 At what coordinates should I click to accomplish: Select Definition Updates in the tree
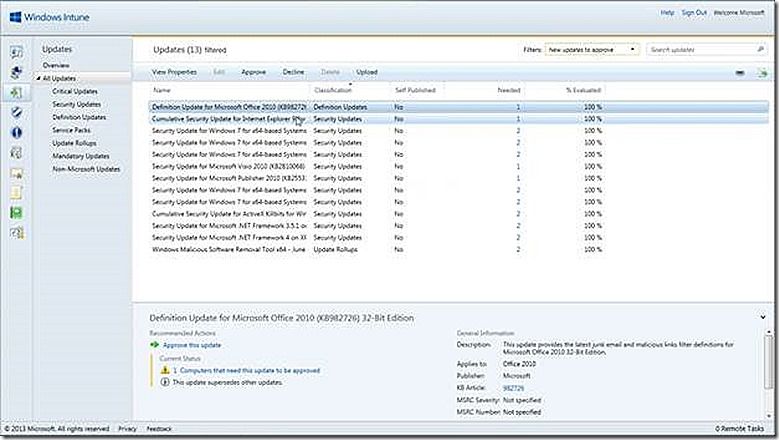point(79,117)
